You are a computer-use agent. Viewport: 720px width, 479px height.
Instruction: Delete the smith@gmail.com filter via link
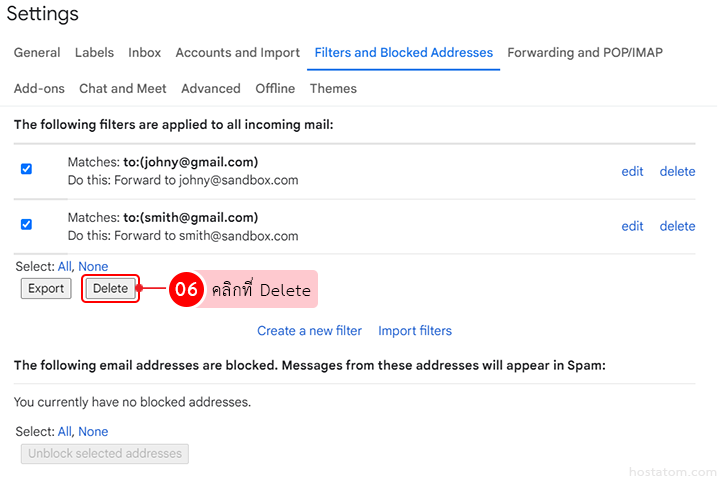pyautogui.click(x=677, y=226)
